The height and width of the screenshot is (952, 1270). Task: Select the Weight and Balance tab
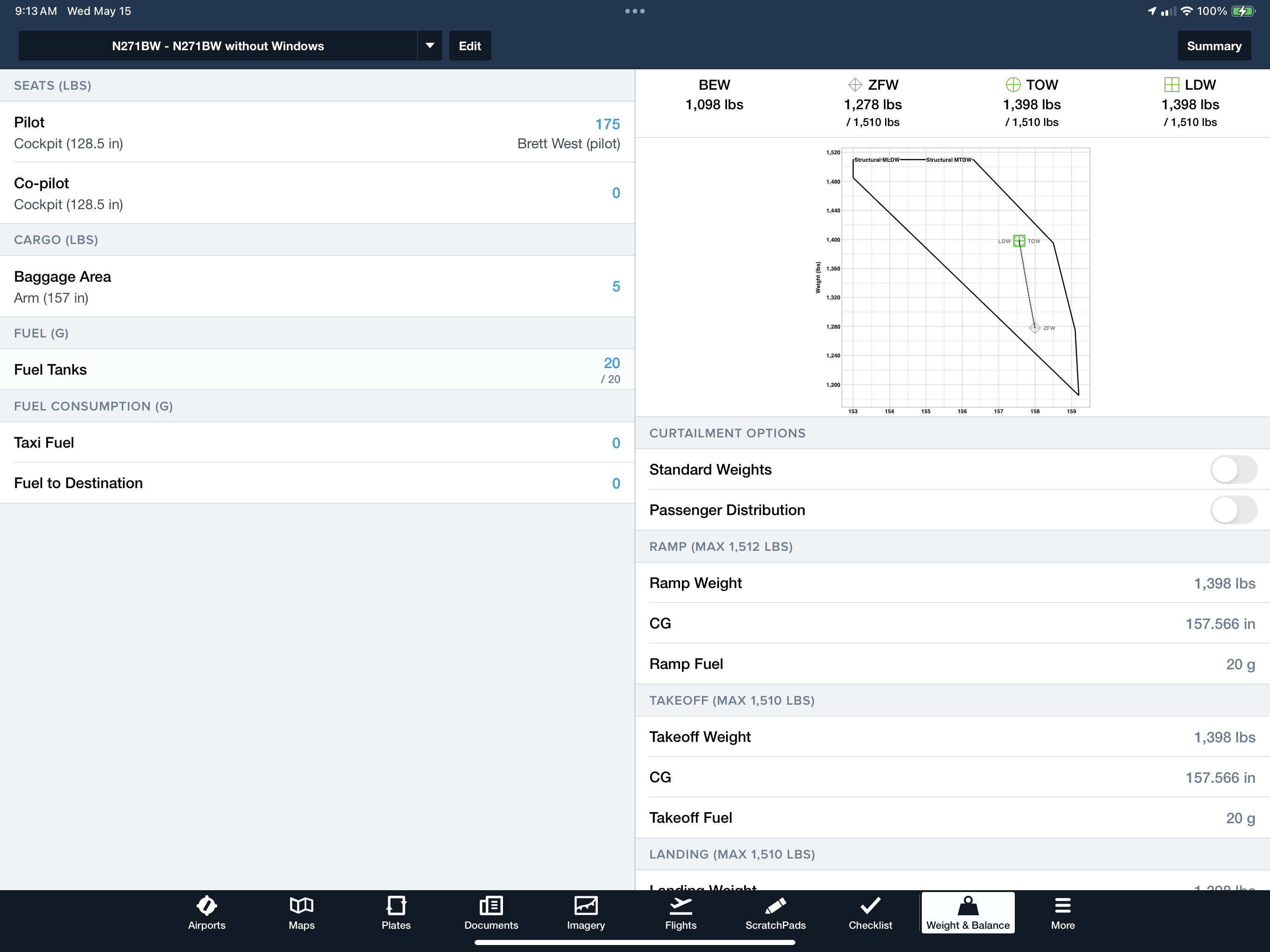click(966, 912)
